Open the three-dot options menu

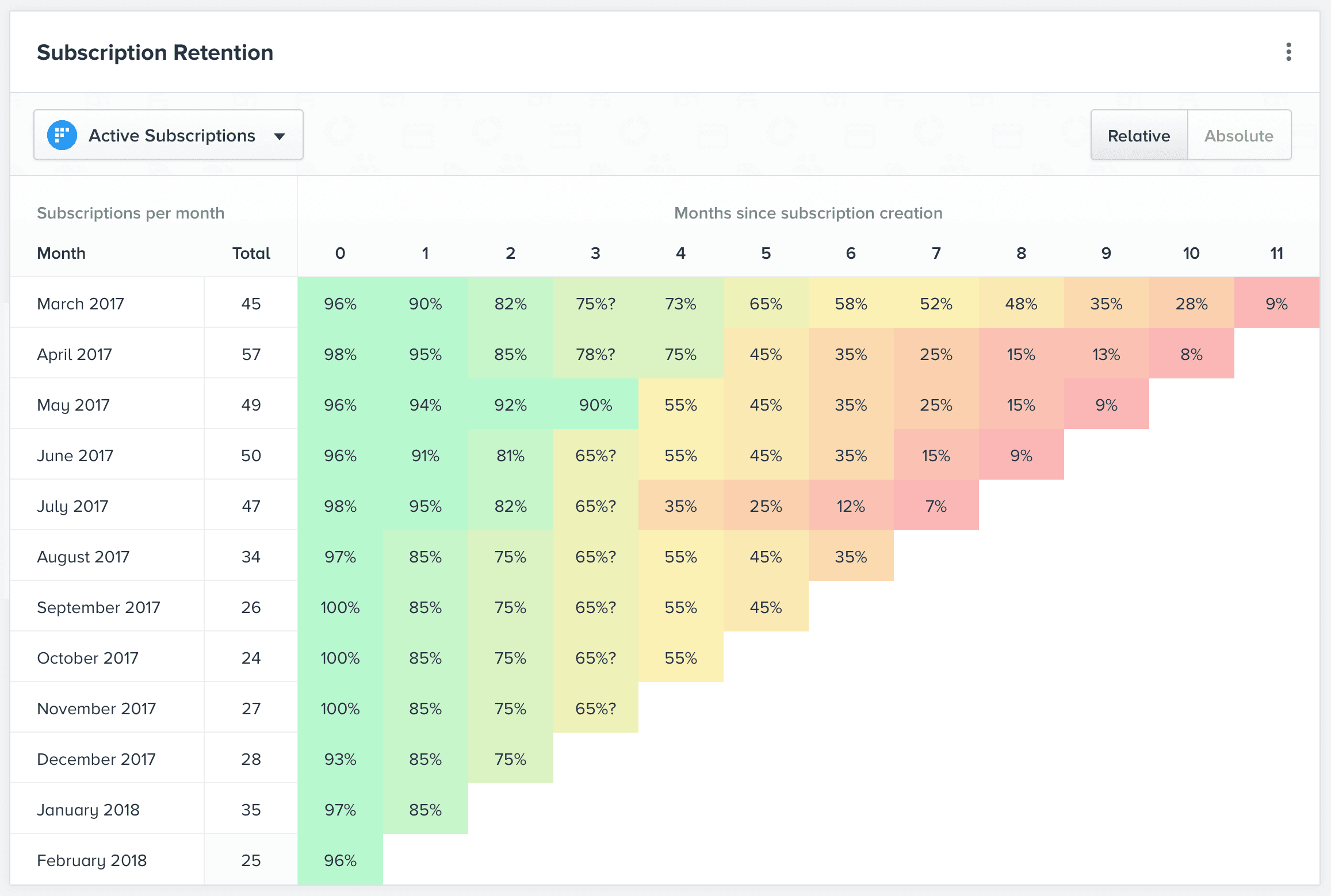(x=1288, y=52)
